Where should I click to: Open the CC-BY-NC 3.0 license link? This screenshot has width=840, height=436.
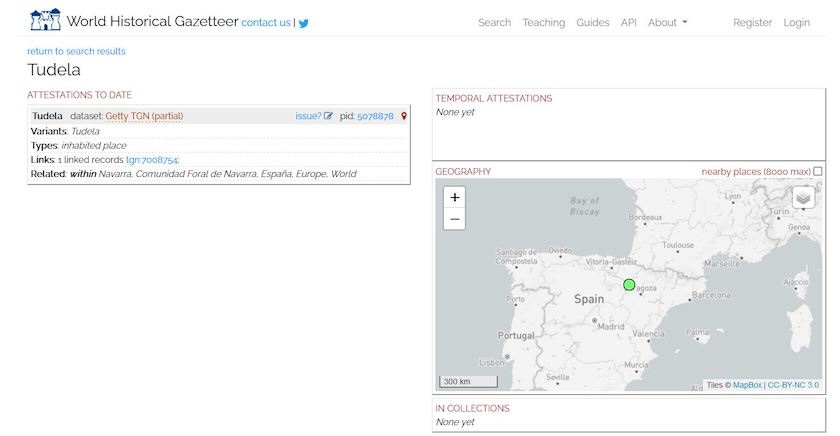[x=793, y=385]
